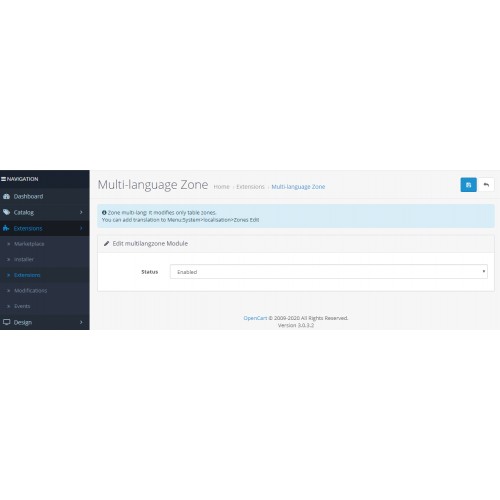
Task: Click the Catalog tags icon
Action: coord(6,212)
